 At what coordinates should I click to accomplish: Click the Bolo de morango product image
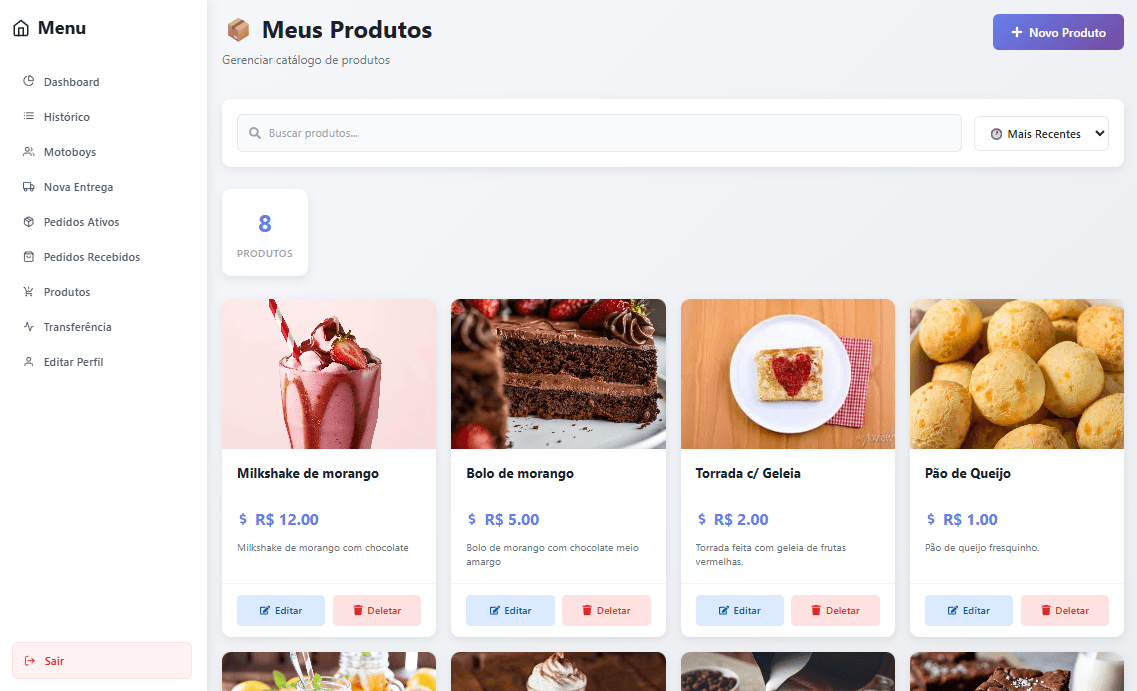coord(557,372)
